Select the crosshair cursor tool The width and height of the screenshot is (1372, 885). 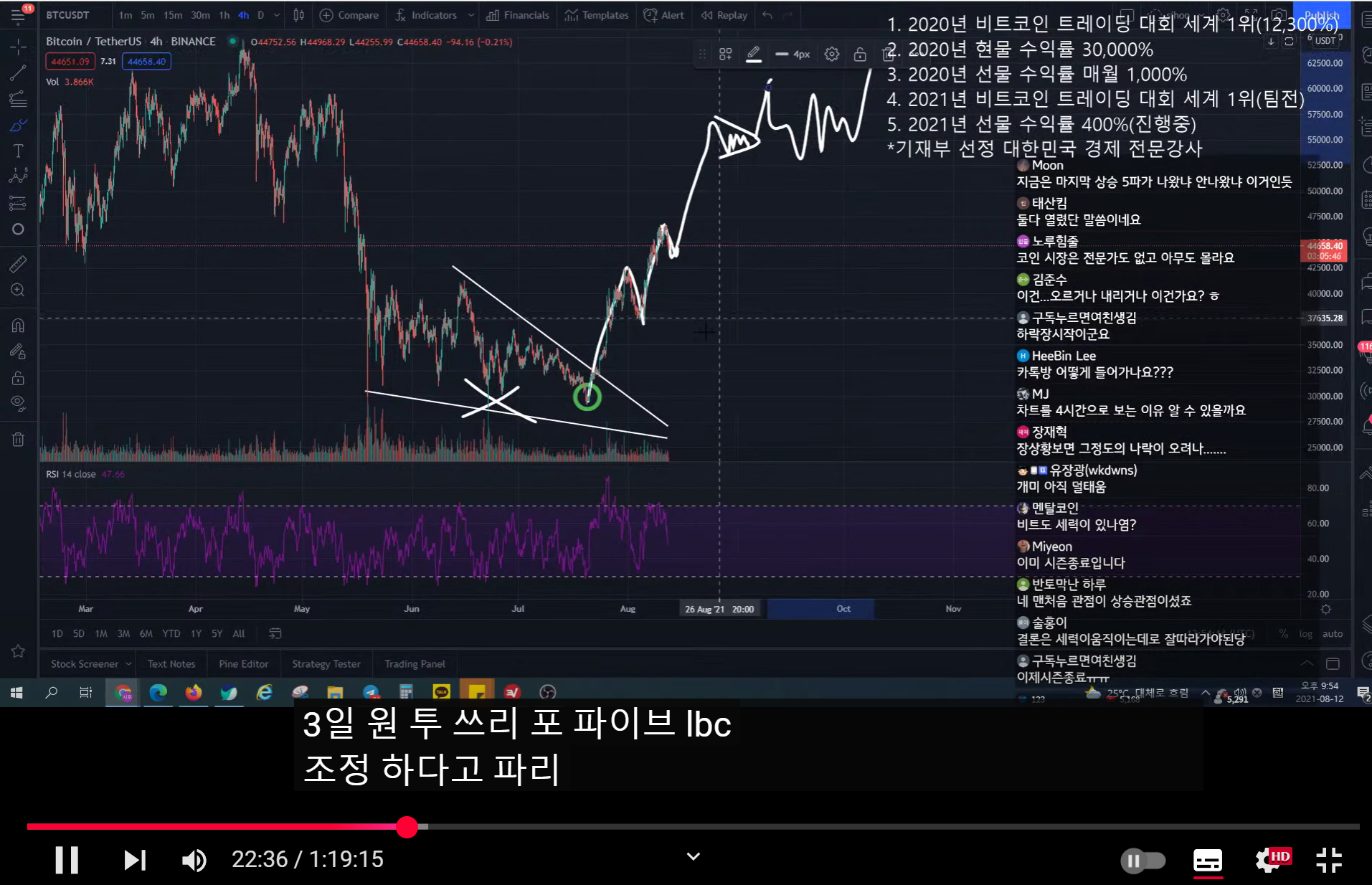[x=18, y=47]
